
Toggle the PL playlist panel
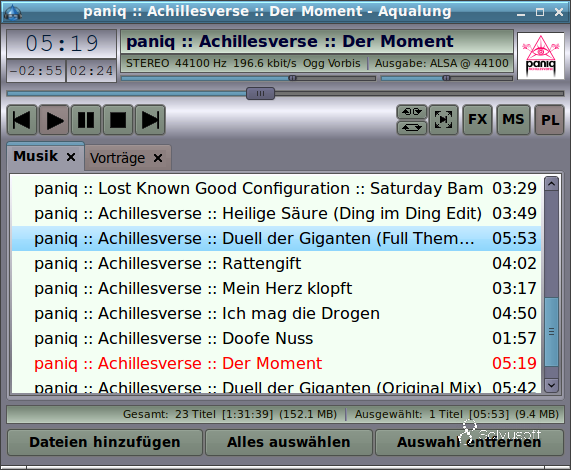(x=549, y=120)
